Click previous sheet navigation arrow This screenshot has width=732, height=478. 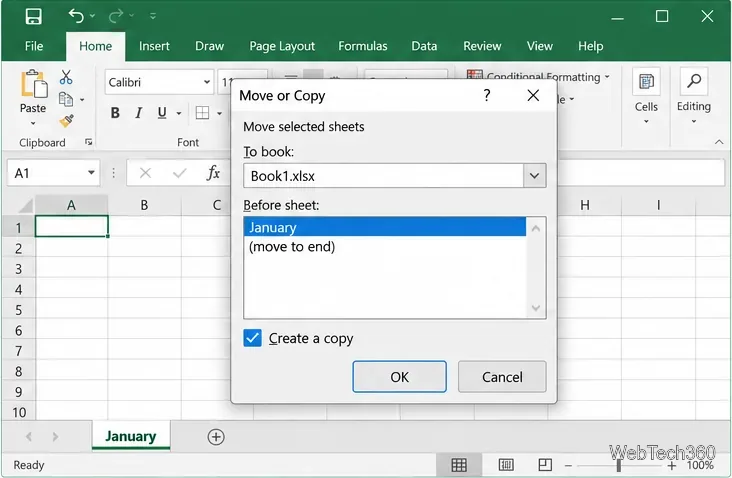coord(29,436)
